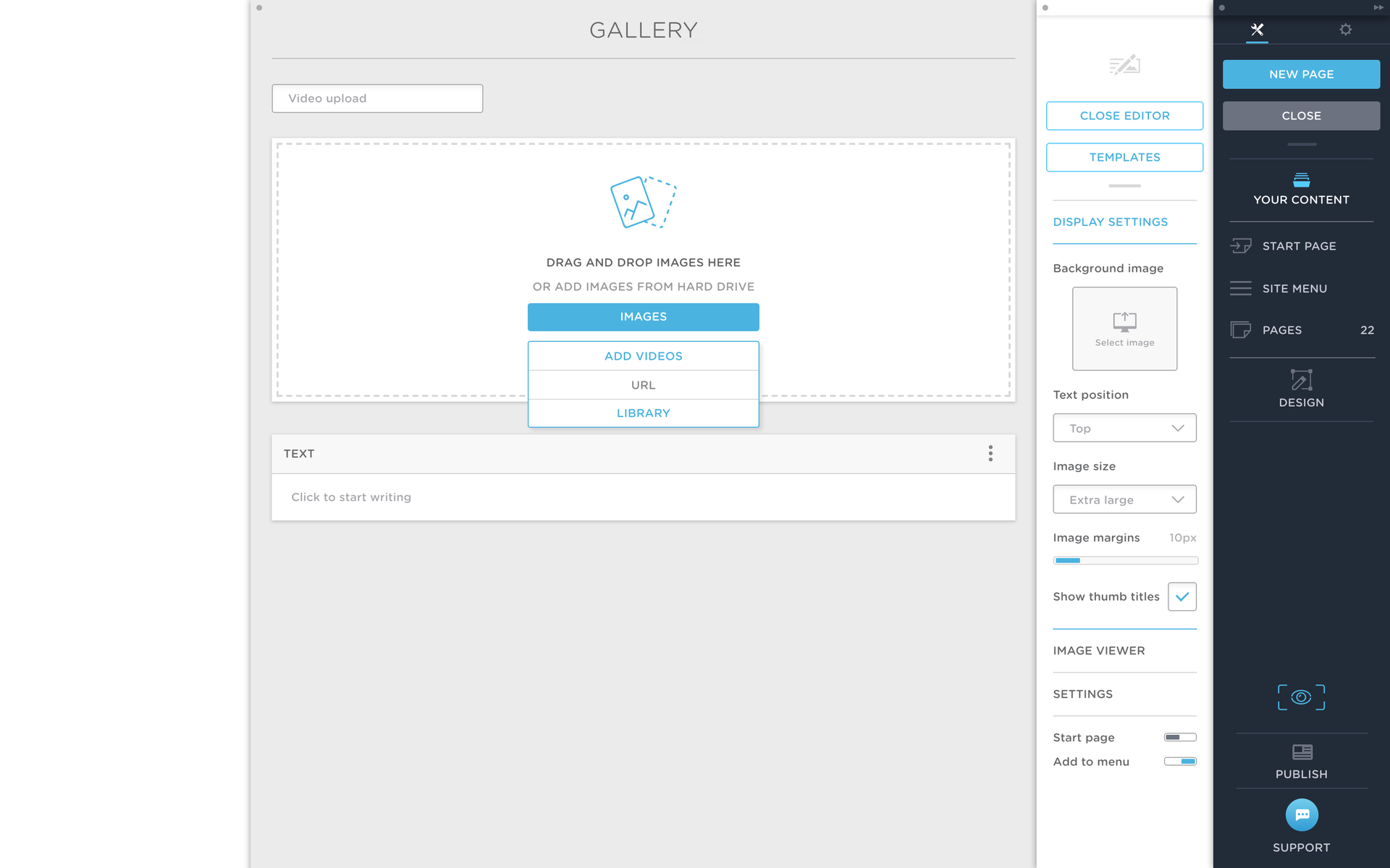The image size is (1390, 868).
Task: Click the Site Menu hamburger icon
Action: [x=1241, y=288]
